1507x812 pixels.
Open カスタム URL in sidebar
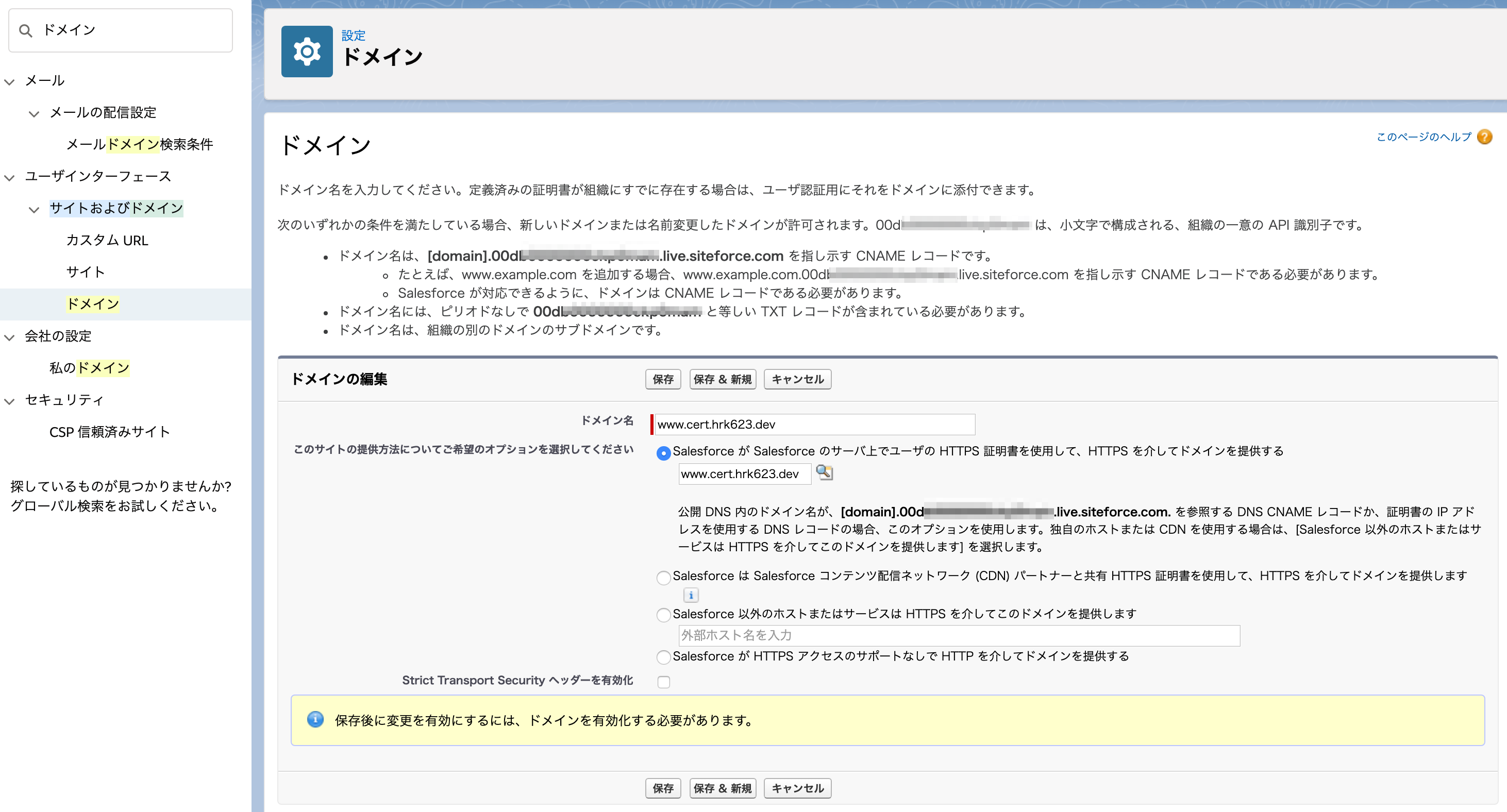pyautogui.click(x=107, y=241)
